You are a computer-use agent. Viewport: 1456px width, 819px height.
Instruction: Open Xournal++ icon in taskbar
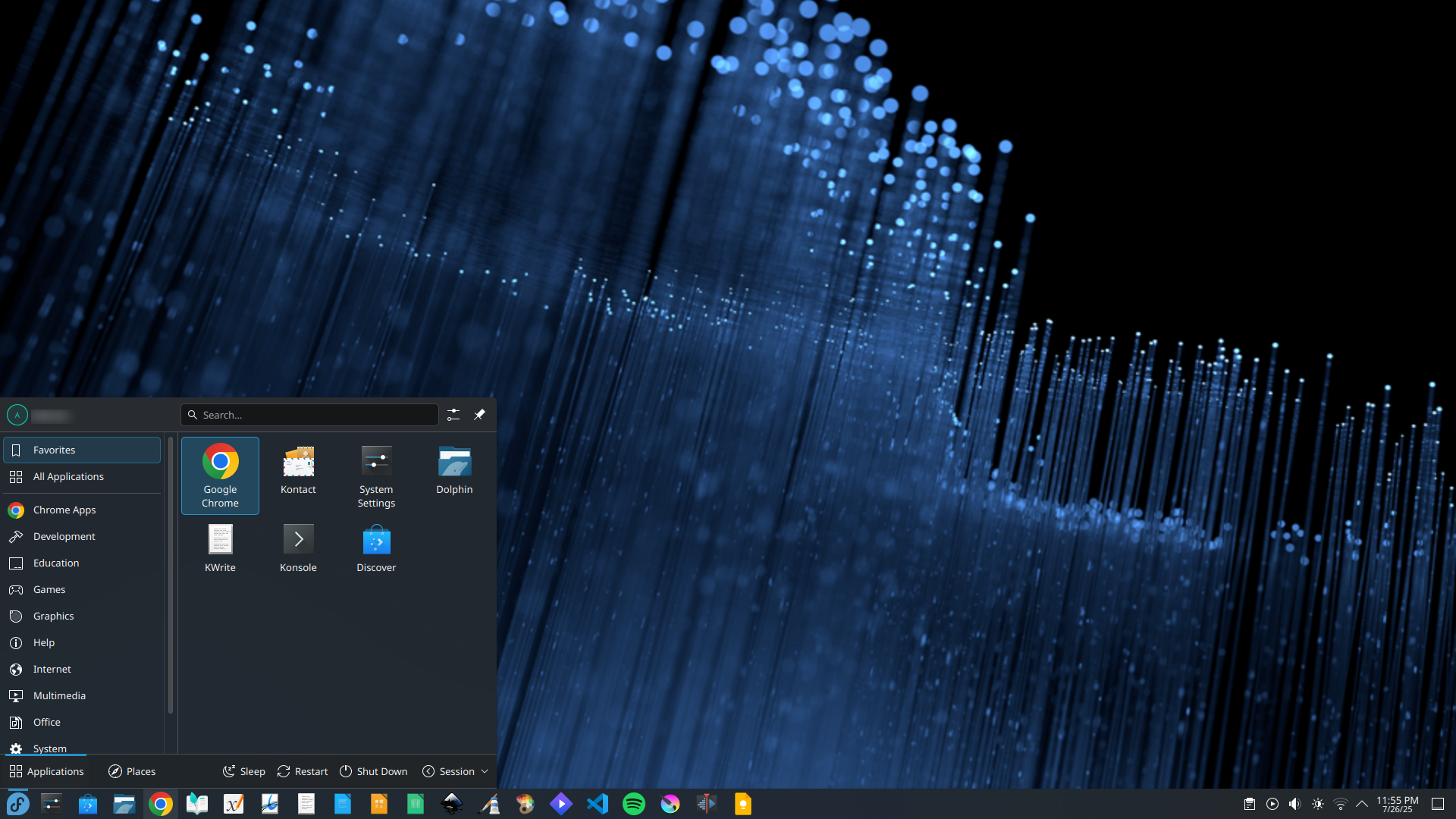[234, 804]
